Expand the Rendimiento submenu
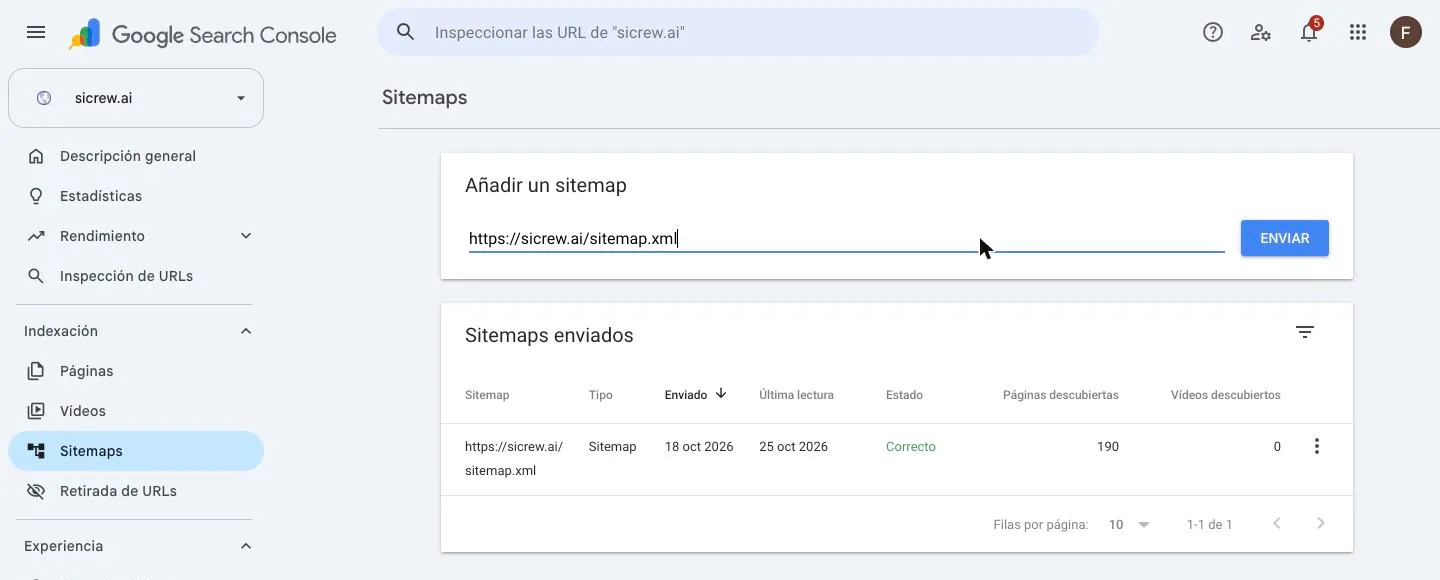The width and height of the screenshot is (1440, 580). coord(246,236)
